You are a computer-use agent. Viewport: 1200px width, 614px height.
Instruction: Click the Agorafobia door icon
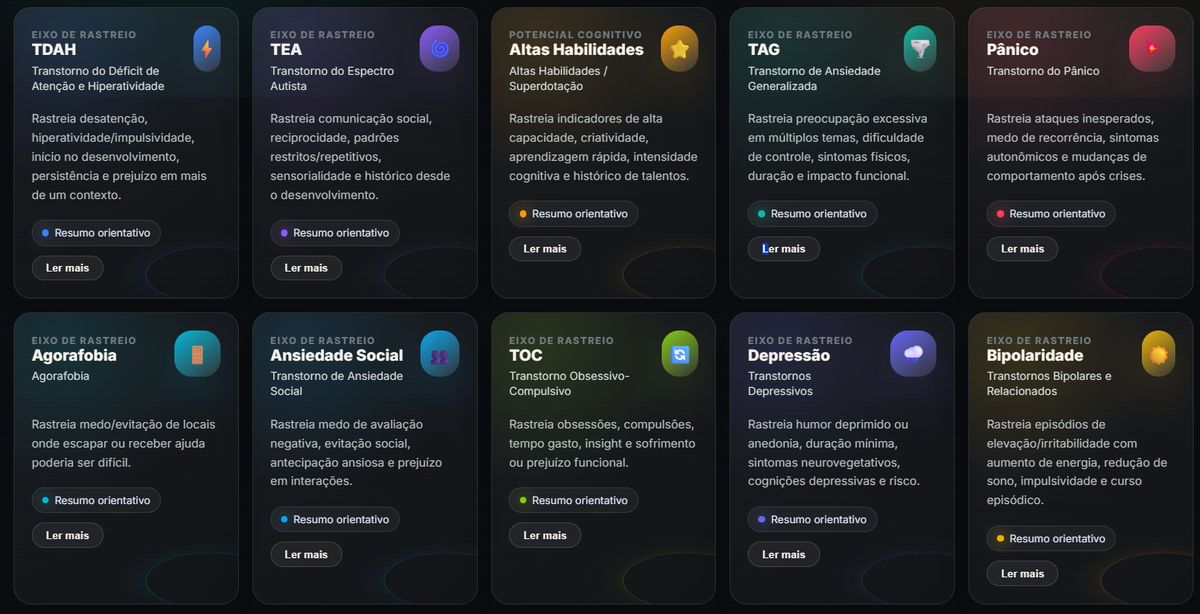click(197, 353)
